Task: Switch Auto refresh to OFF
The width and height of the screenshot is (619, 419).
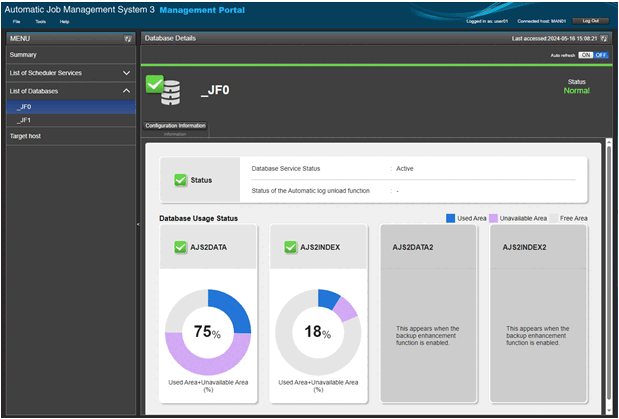Action: [601, 55]
